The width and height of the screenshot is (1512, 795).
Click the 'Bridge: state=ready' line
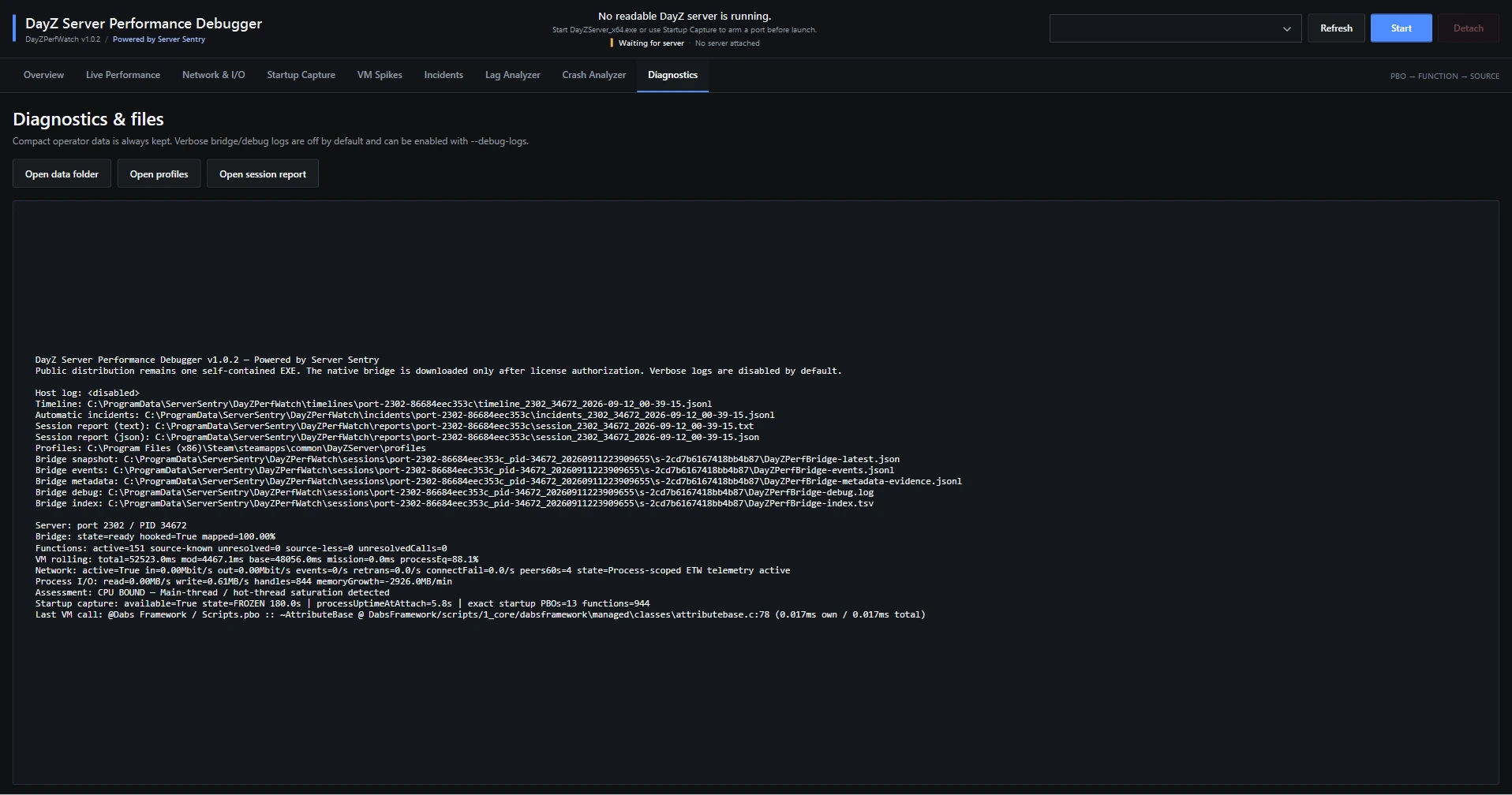coord(155,536)
